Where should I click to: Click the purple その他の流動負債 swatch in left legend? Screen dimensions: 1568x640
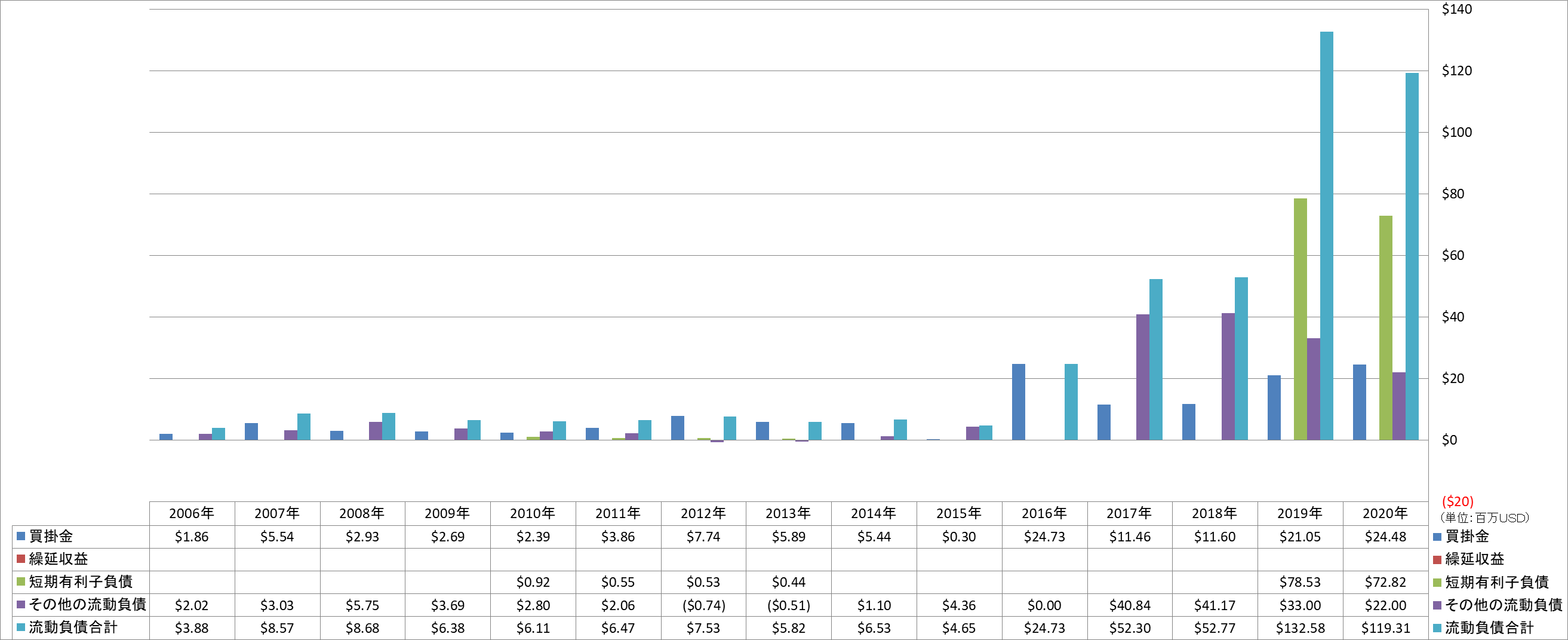pos(21,605)
